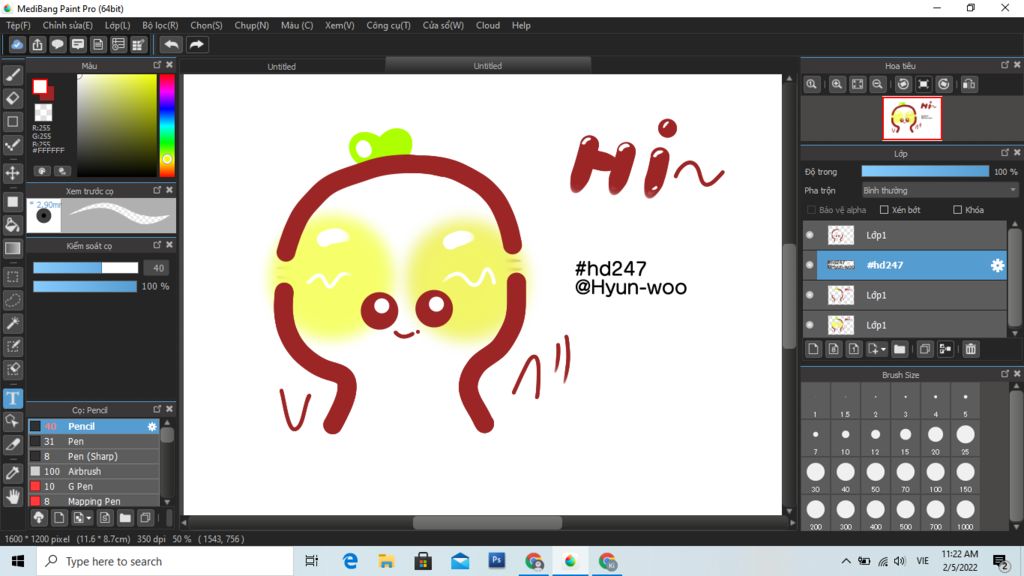This screenshot has width=1024, height=576.
Task: Open Microsoft Edge from taskbar
Action: pos(351,561)
